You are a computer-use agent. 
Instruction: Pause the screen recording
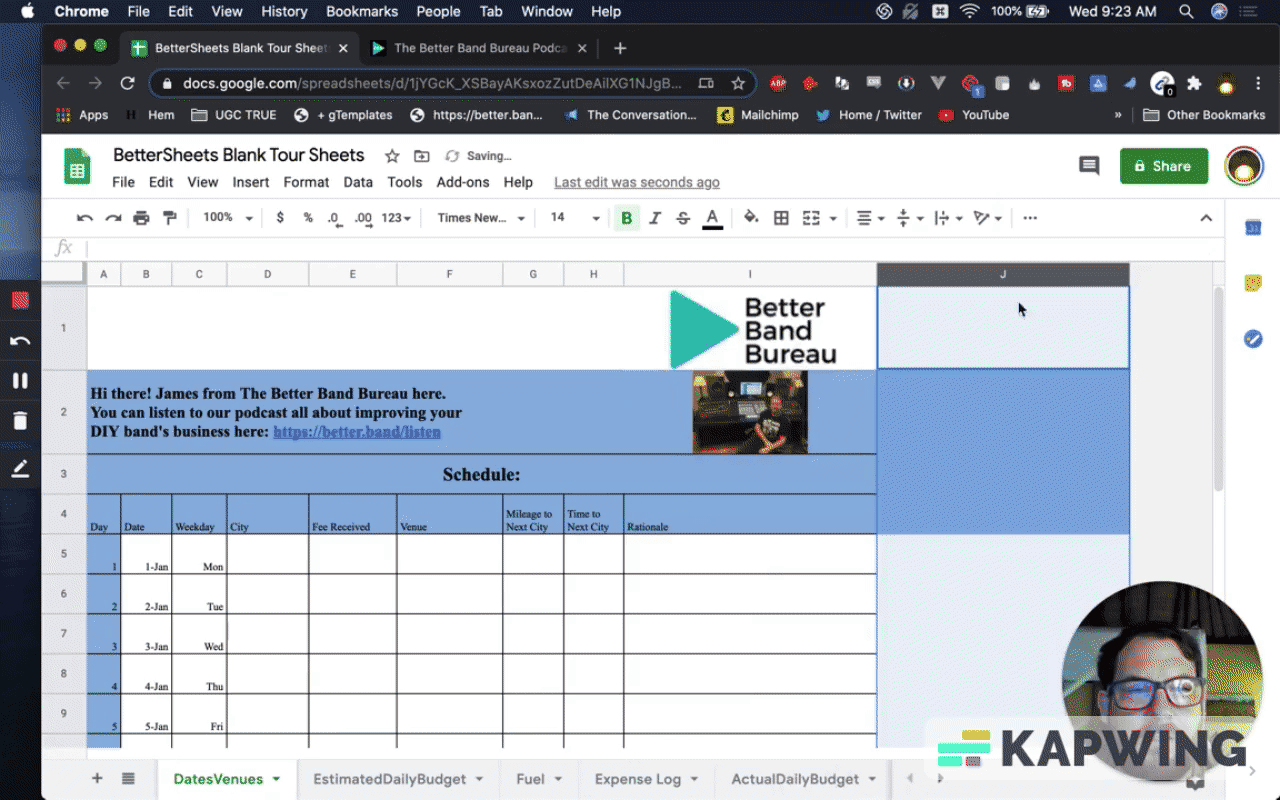coord(20,380)
